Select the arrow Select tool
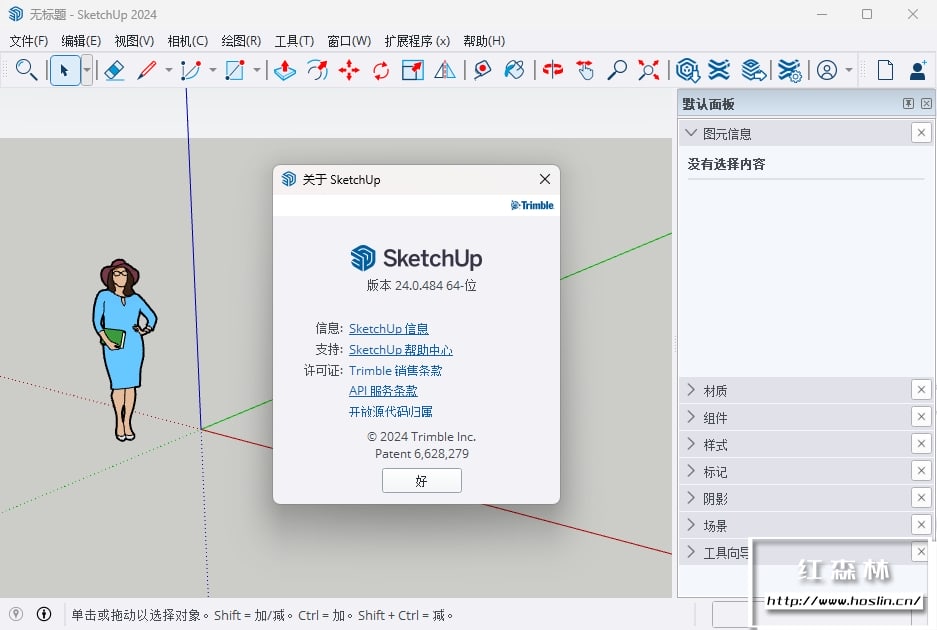Image resolution: width=937 pixels, height=630 pixels. 65,70
